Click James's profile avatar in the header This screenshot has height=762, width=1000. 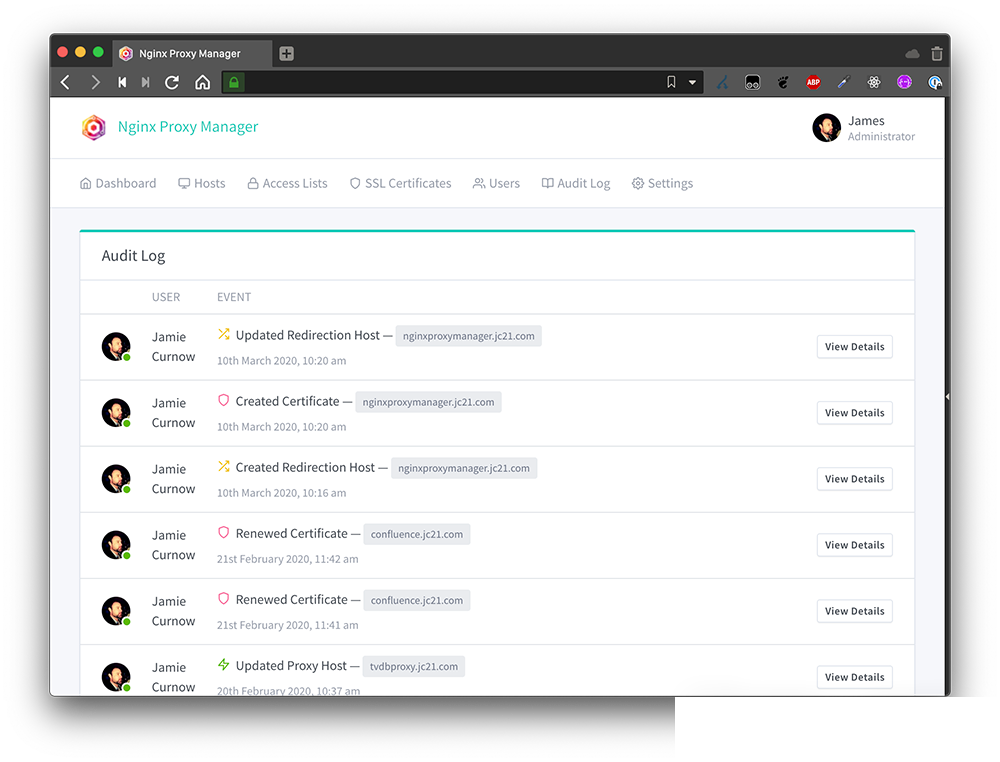pos(827,128)
